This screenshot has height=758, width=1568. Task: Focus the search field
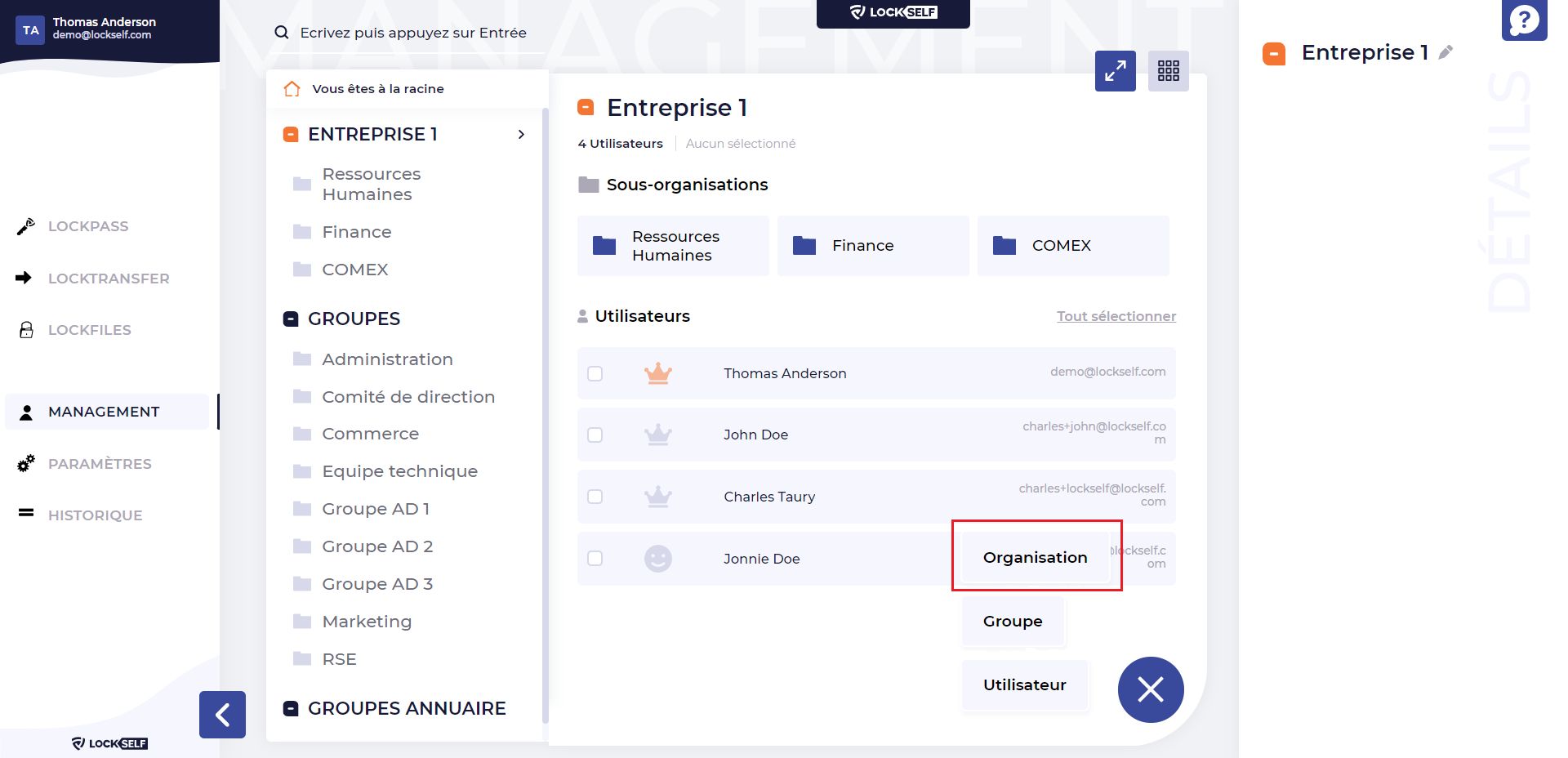412,33
